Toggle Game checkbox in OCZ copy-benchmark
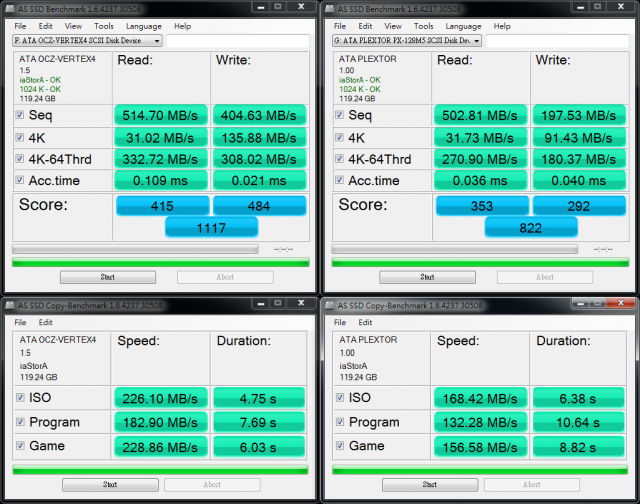Image resolution: width=640 pixels, height=504 pixels. point(20,445)
